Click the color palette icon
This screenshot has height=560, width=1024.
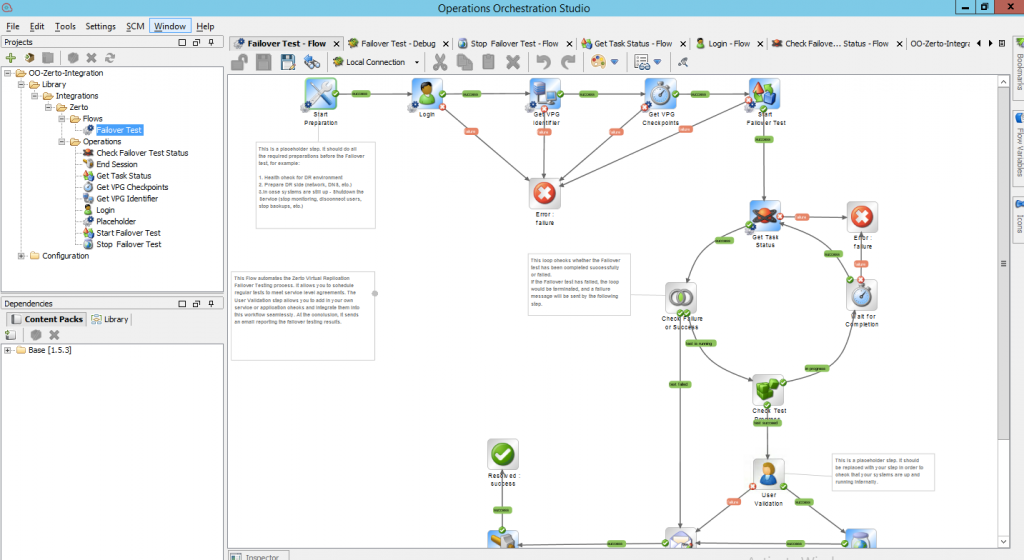click(598, 62)
